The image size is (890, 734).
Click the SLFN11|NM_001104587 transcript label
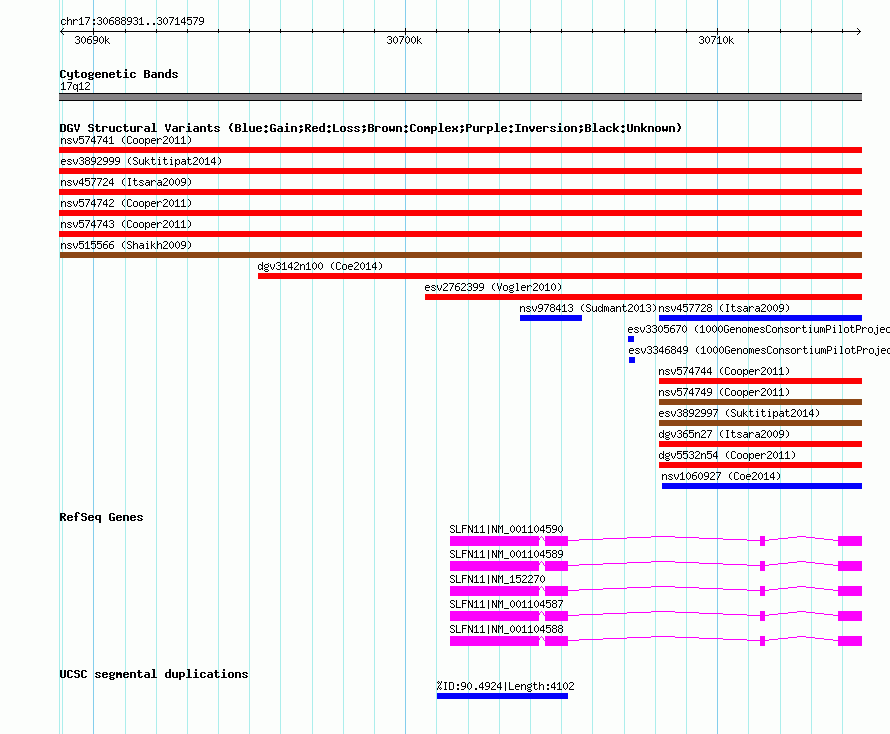coord(506,604)
